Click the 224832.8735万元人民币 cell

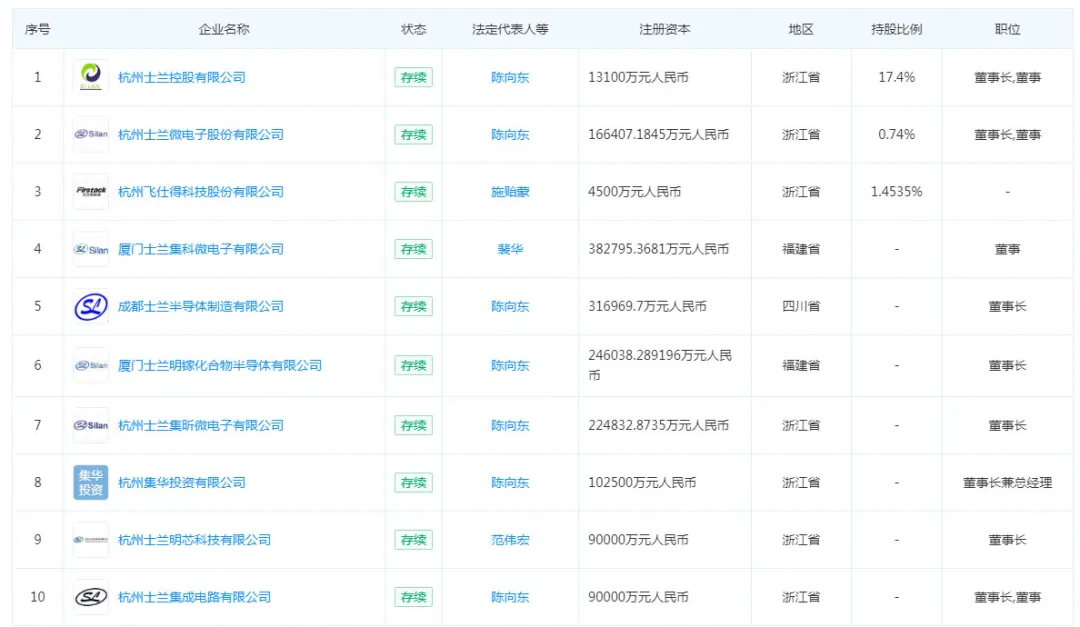[x=658, y=425]
